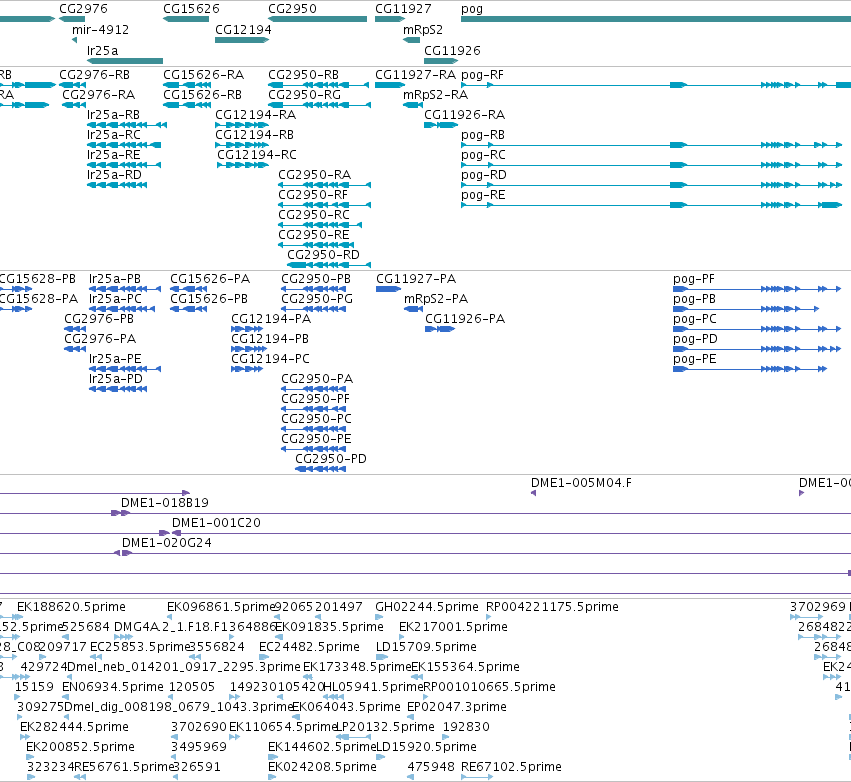The height and width of the screenshot is (782, 851).
Task: Select EST EK282444.5prime
Action: click(x=24, y=737)
